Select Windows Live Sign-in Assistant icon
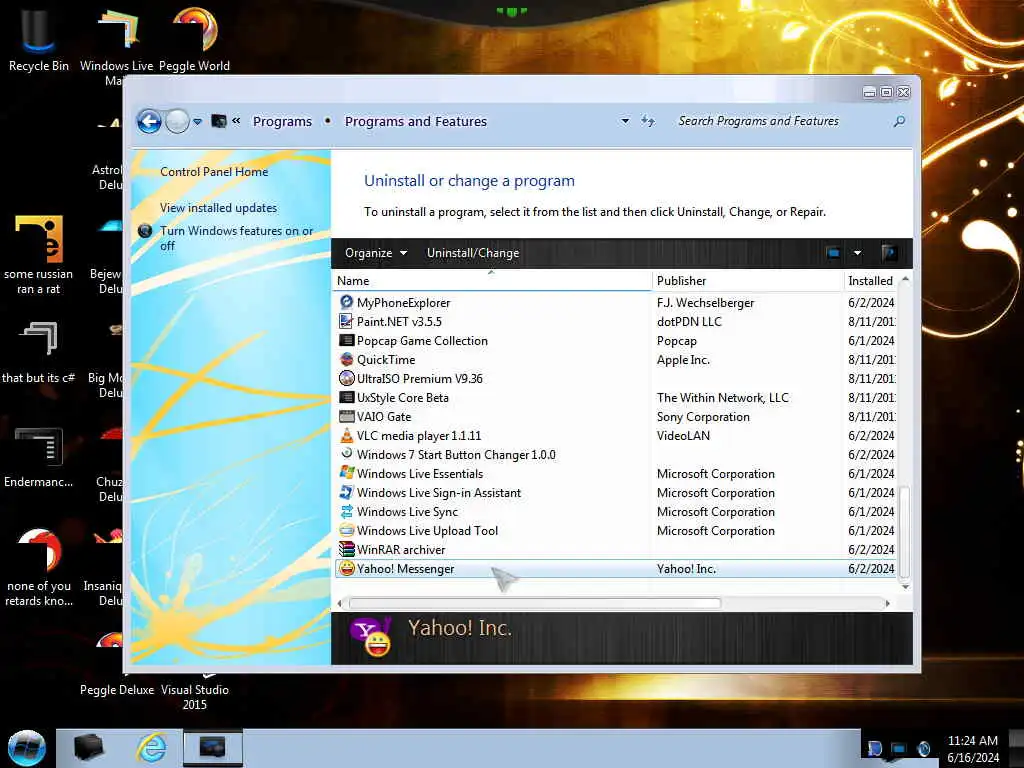Viewport: 1024px width, 768px height. (347, 492)
